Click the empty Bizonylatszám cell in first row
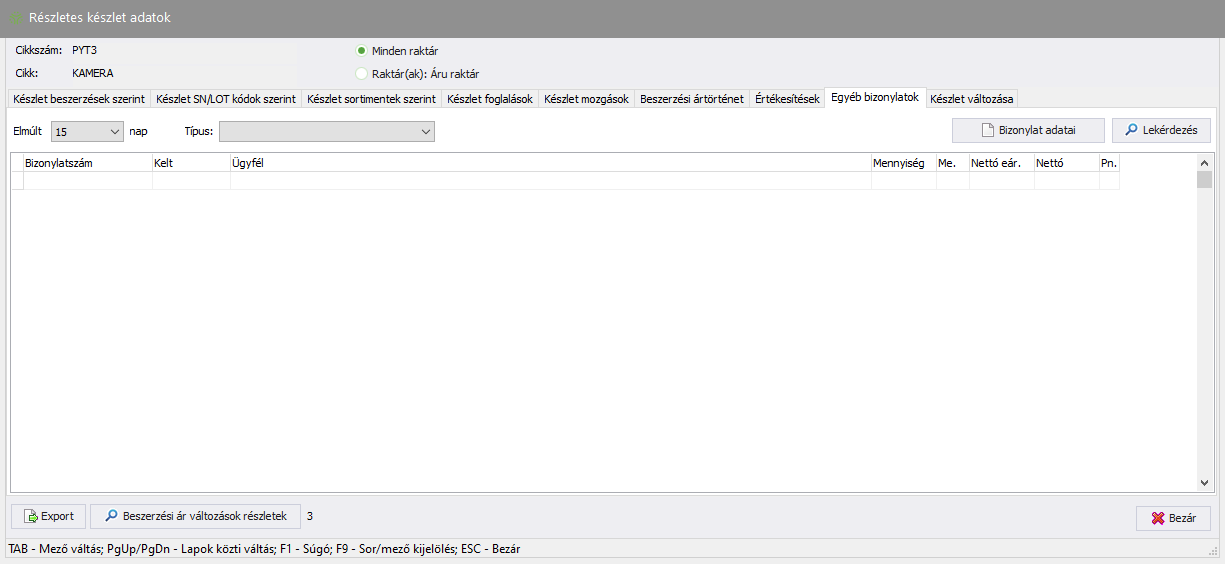 (x=87, y=181)
